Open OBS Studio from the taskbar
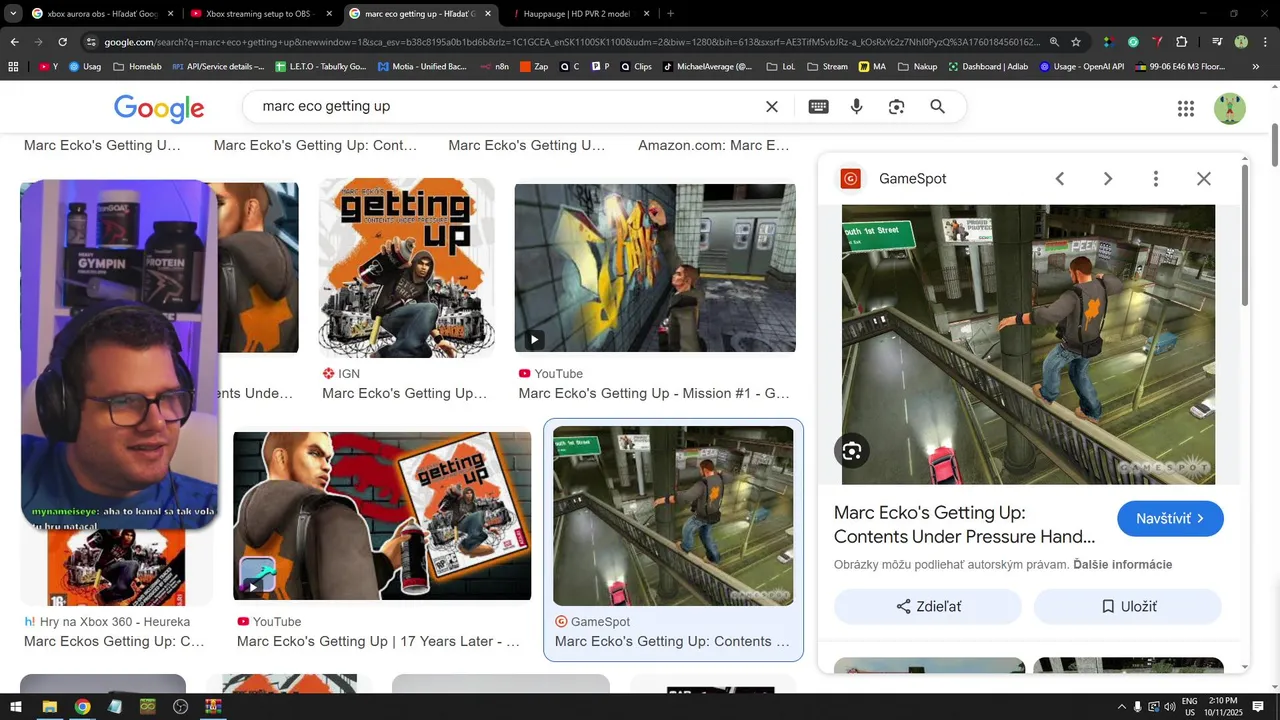 pos(180,707)
